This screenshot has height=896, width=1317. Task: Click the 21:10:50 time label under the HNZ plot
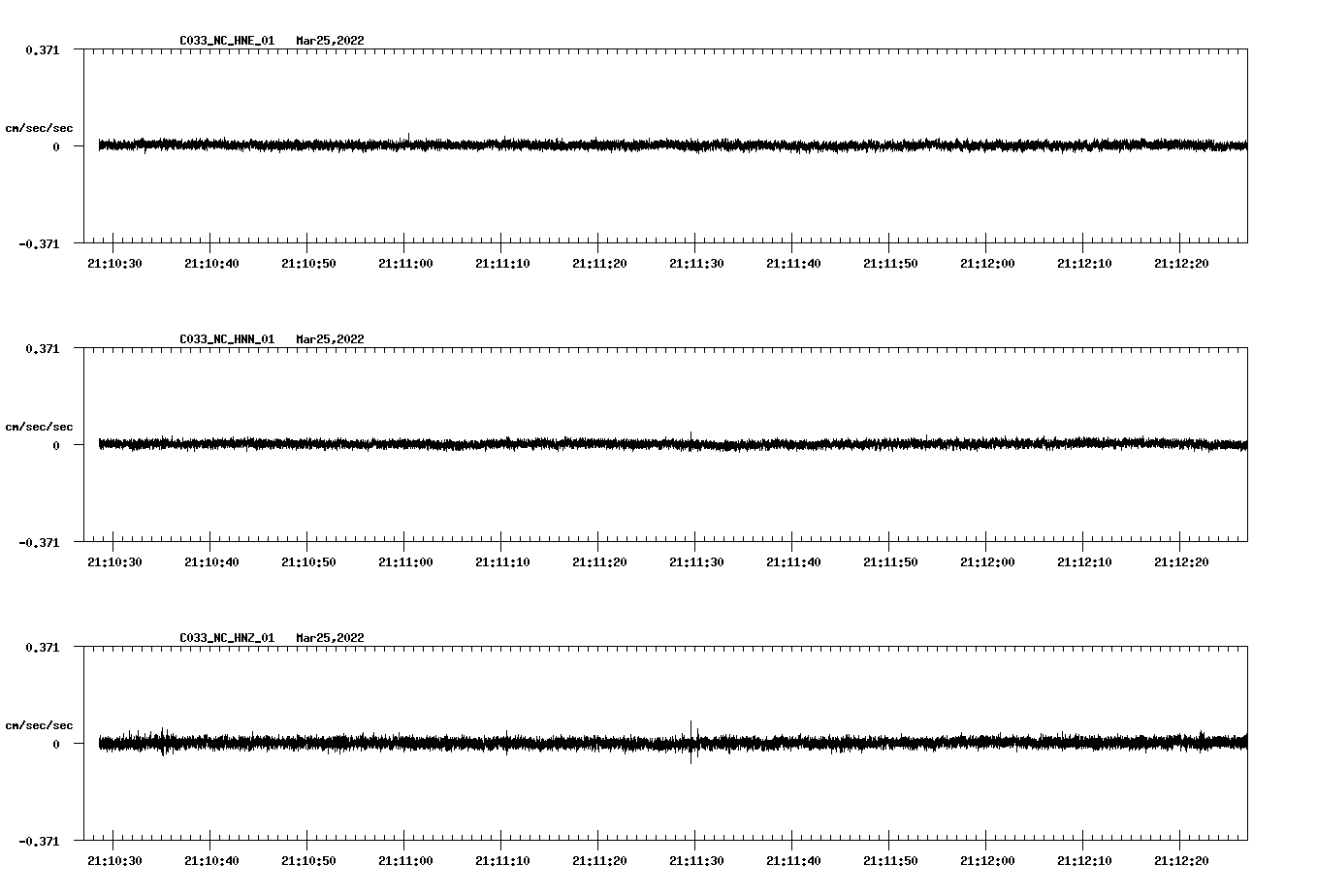[x=308, y=860]
